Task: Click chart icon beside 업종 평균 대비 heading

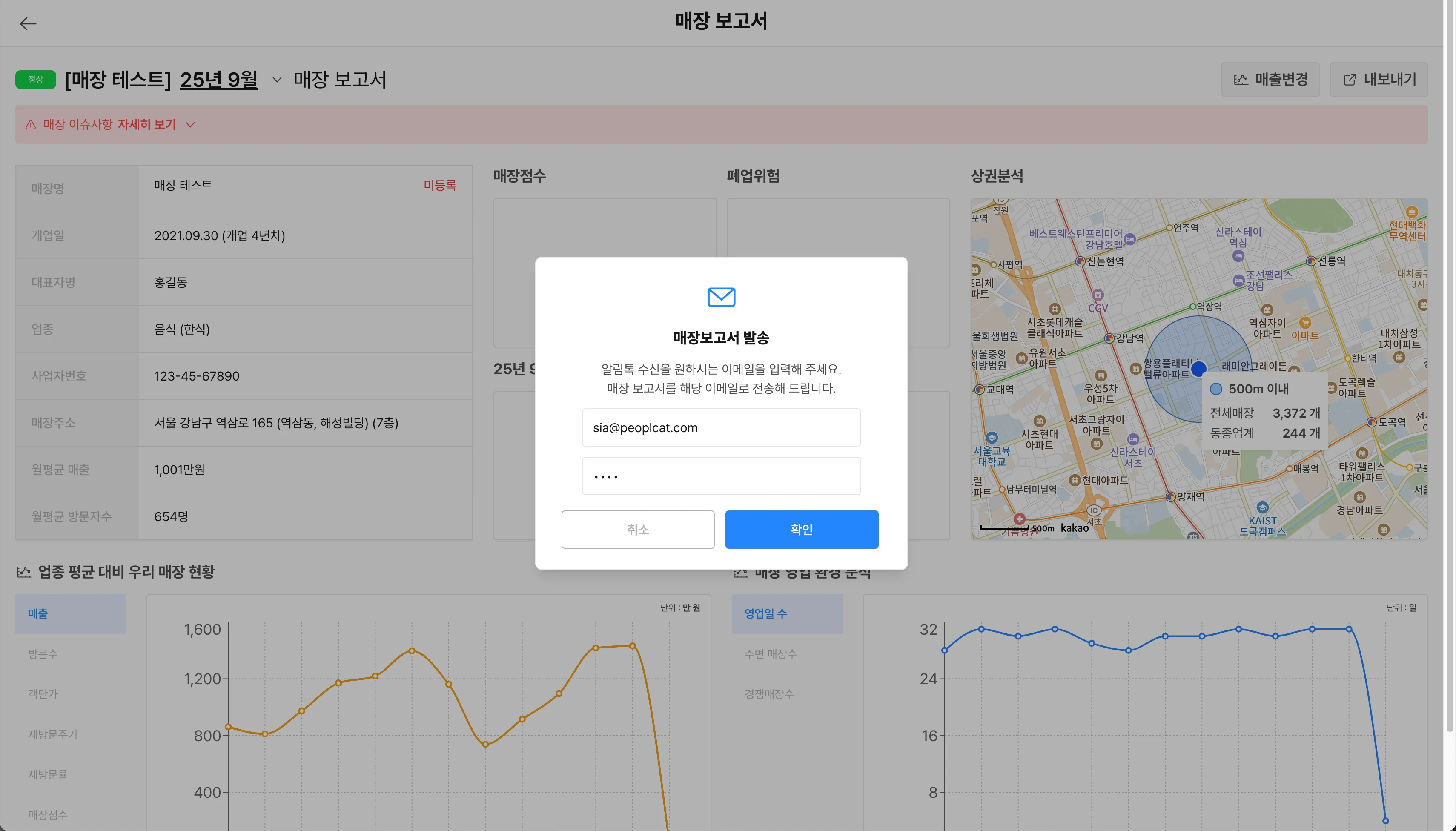Action: point(24,572)
